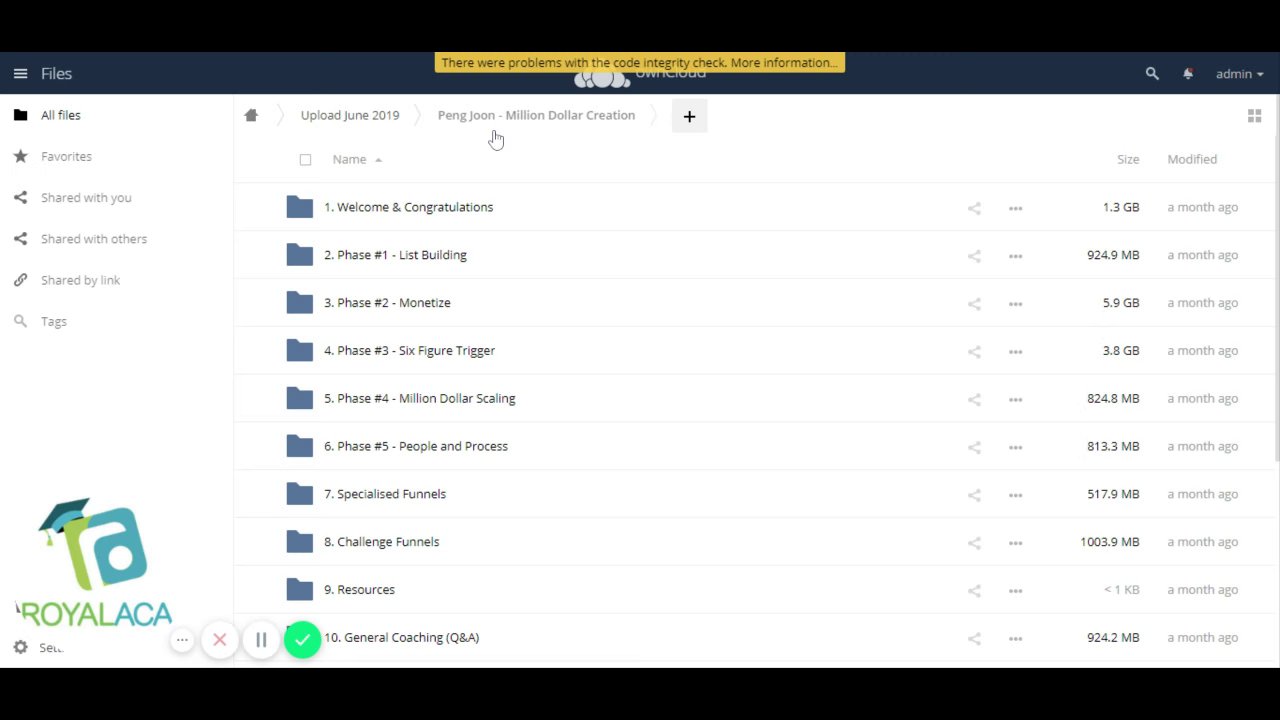This screenshot has height=720, width=1280.
Task: Open more actions for Six Figure Trigger
Action: tap(1015, 352)
